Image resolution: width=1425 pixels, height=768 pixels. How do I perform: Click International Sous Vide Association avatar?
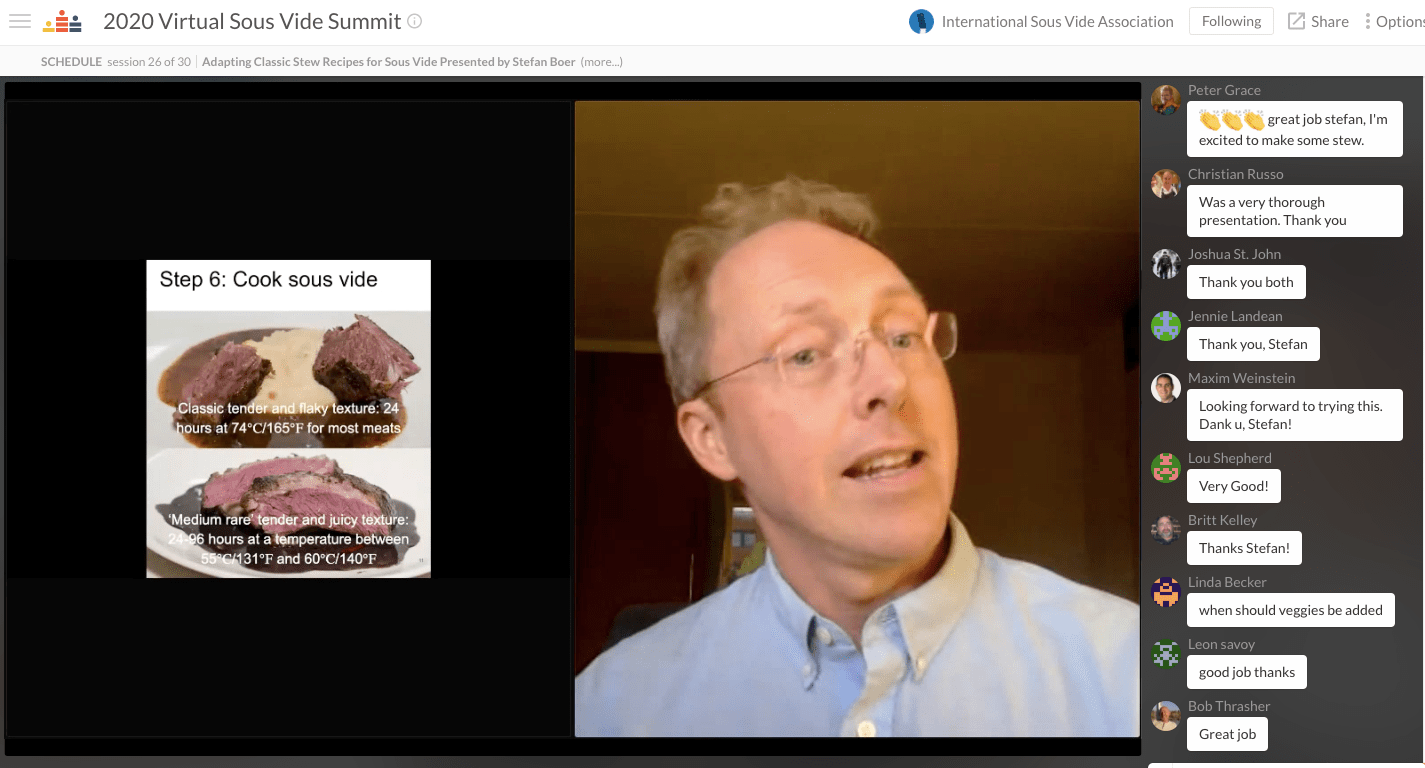(x=921, y=21)
